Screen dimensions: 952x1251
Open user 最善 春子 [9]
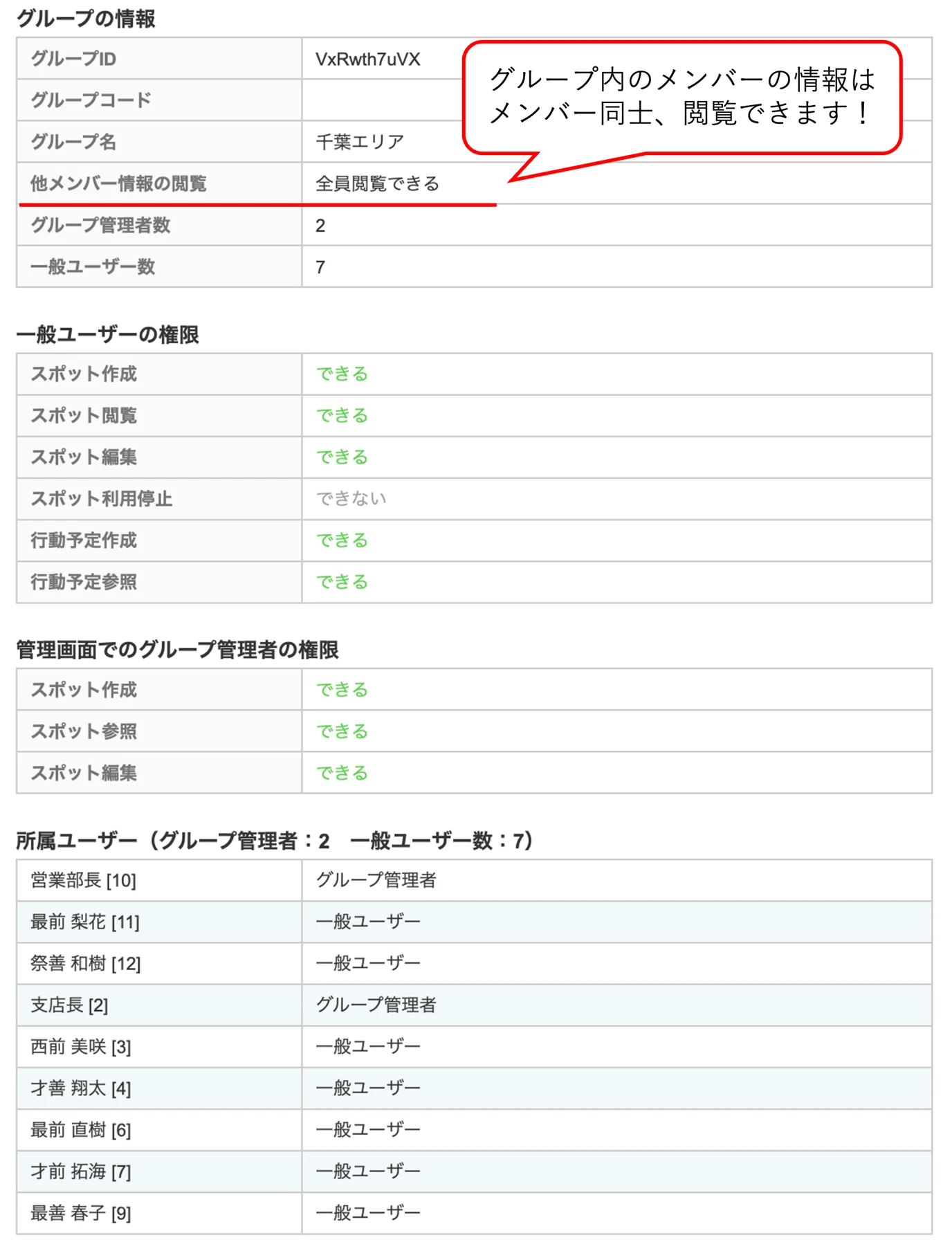point(80,1212)
